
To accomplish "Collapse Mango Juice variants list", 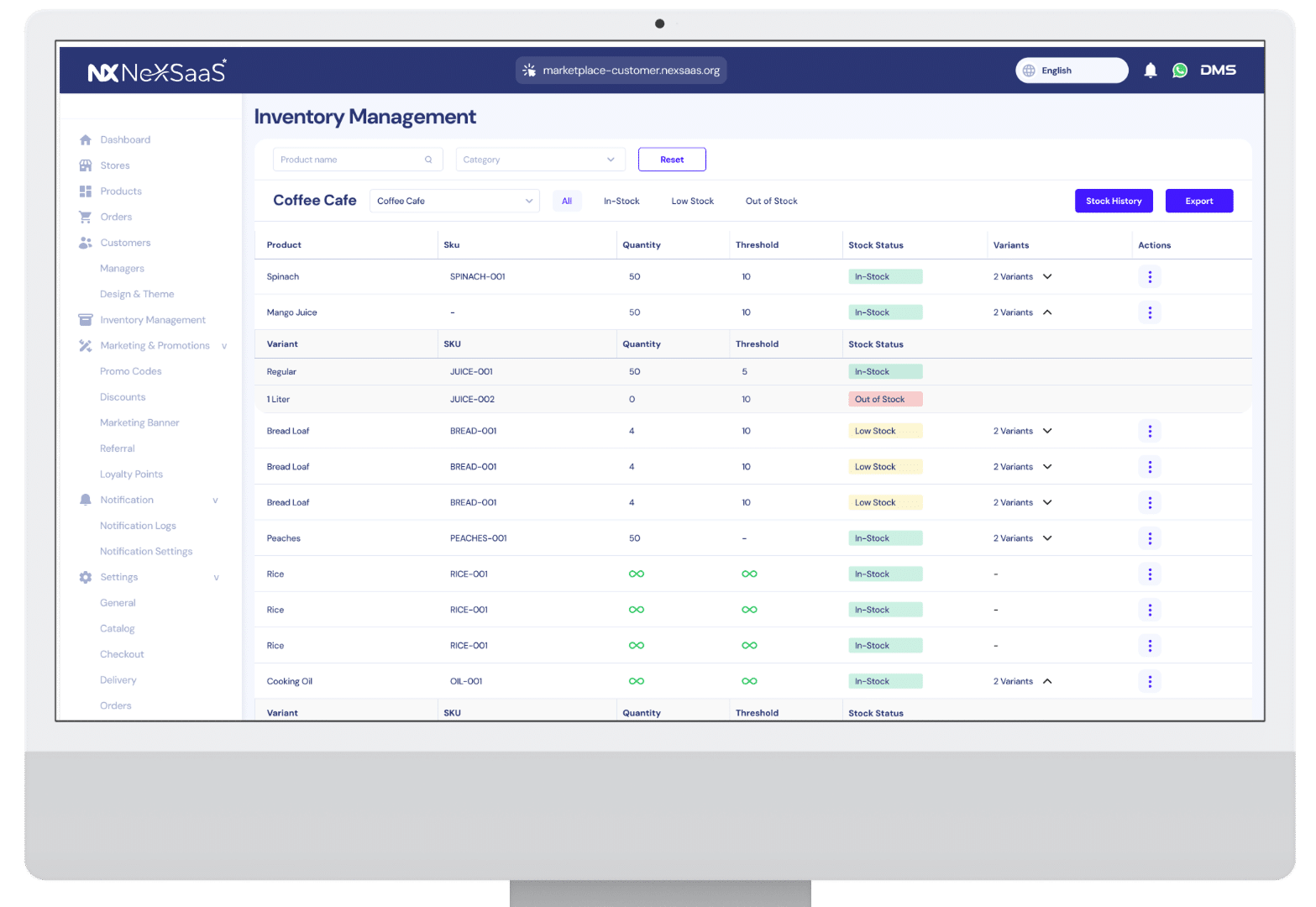I will (1047, 312).
